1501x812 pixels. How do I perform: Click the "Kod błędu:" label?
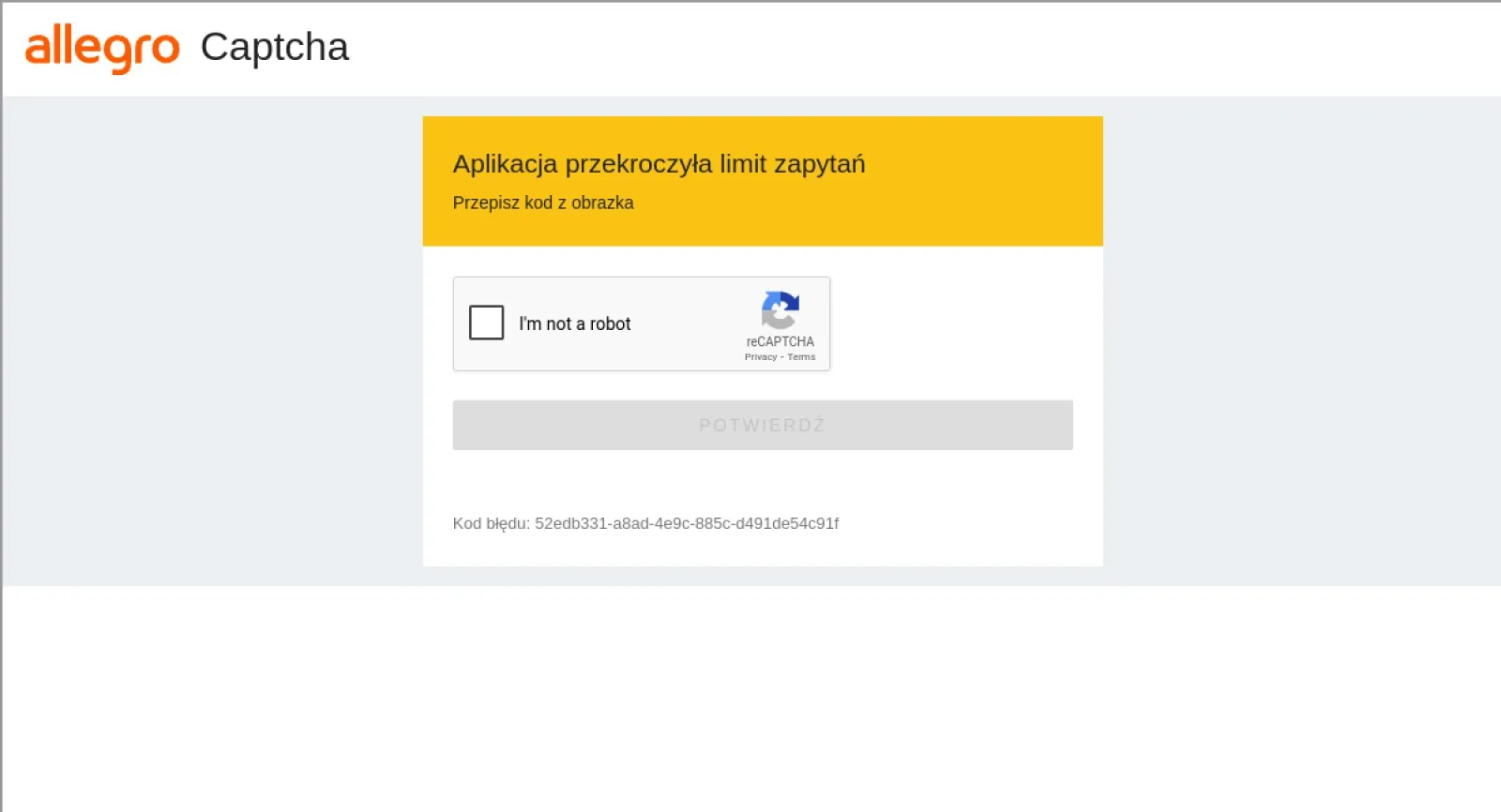coord(491,523)
